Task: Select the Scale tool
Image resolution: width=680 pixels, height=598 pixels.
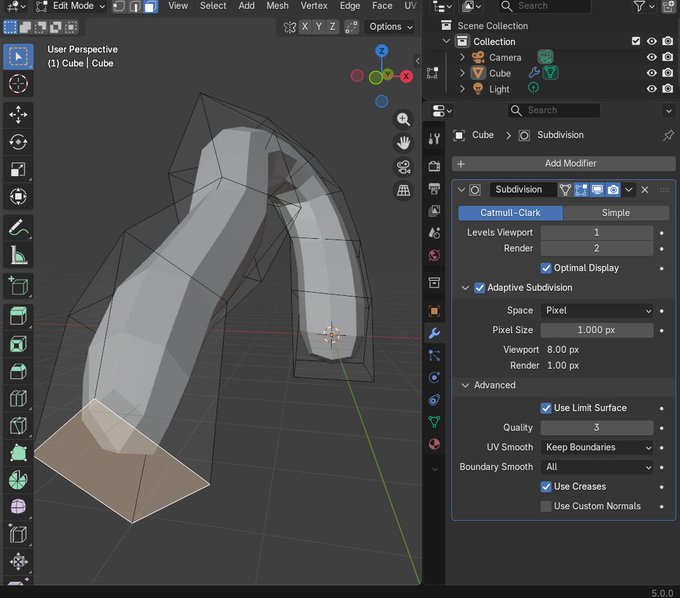Action: (18, 169)
